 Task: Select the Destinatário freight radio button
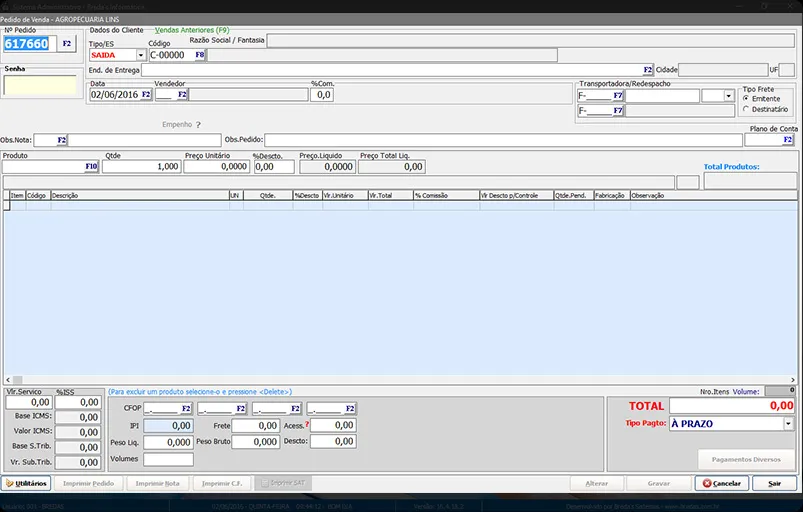point(746,109)
